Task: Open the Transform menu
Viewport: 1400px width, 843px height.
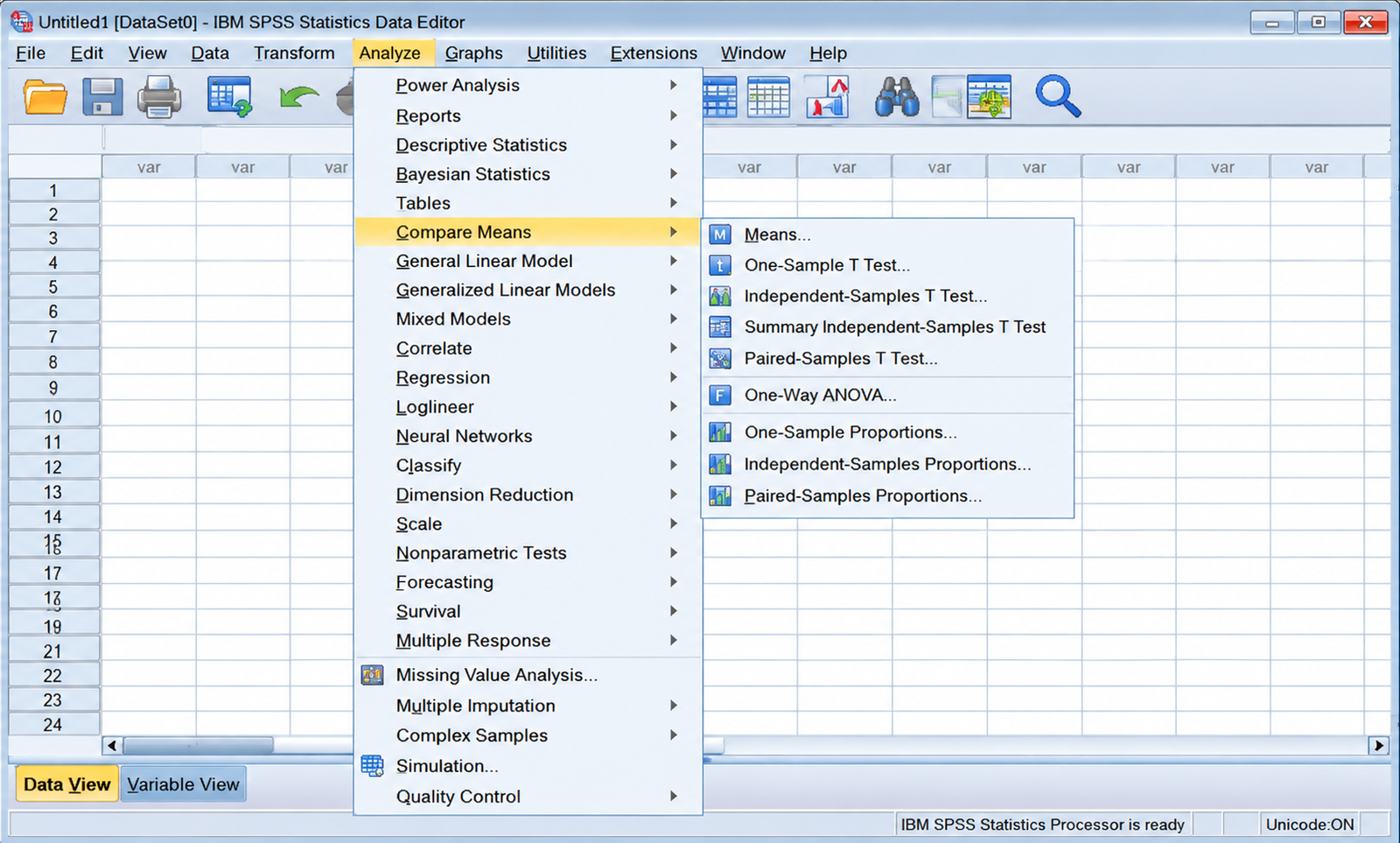Action: 294,53
